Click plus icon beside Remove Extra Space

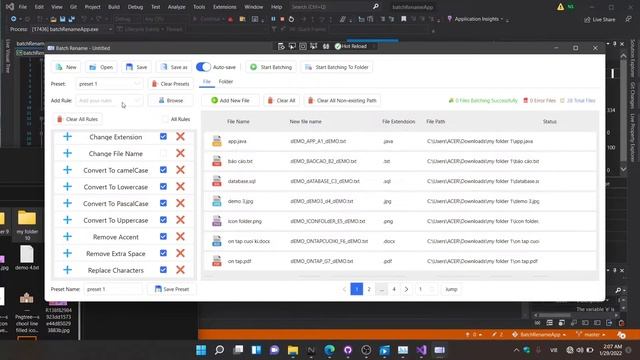coord(68,253)
